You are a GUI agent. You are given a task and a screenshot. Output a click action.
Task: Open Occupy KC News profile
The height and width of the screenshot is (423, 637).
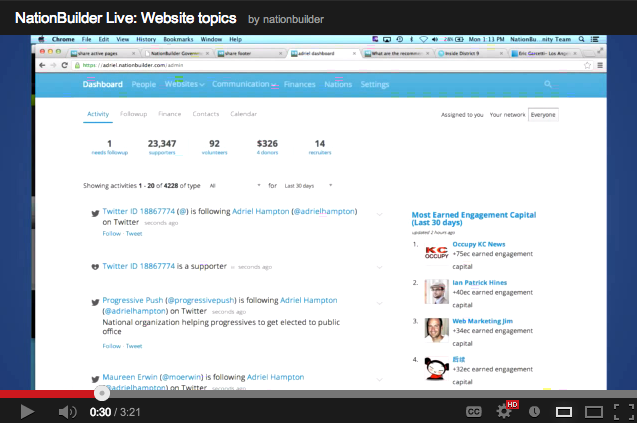[x=479, y=244]
